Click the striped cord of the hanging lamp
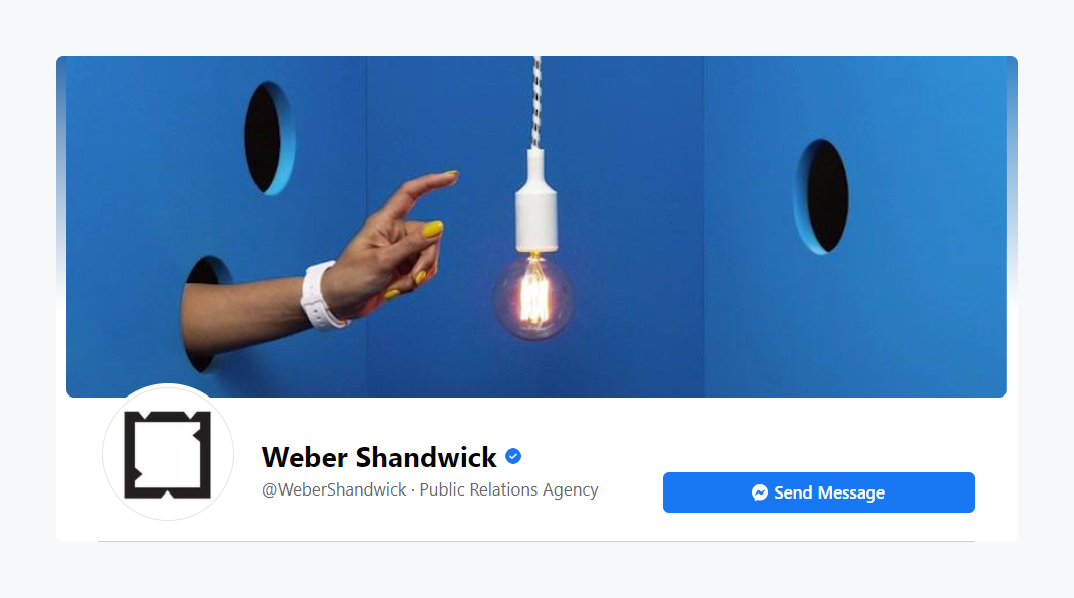 coord(536,103)
